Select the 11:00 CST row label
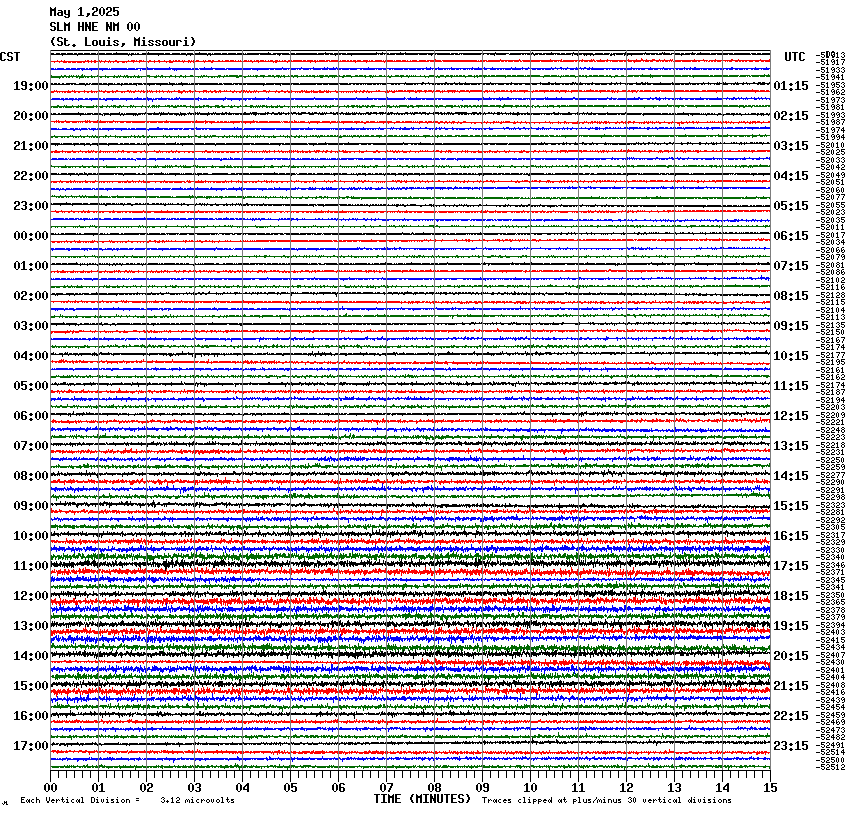Viewport: 850px width, 814px height. point(31,566)
